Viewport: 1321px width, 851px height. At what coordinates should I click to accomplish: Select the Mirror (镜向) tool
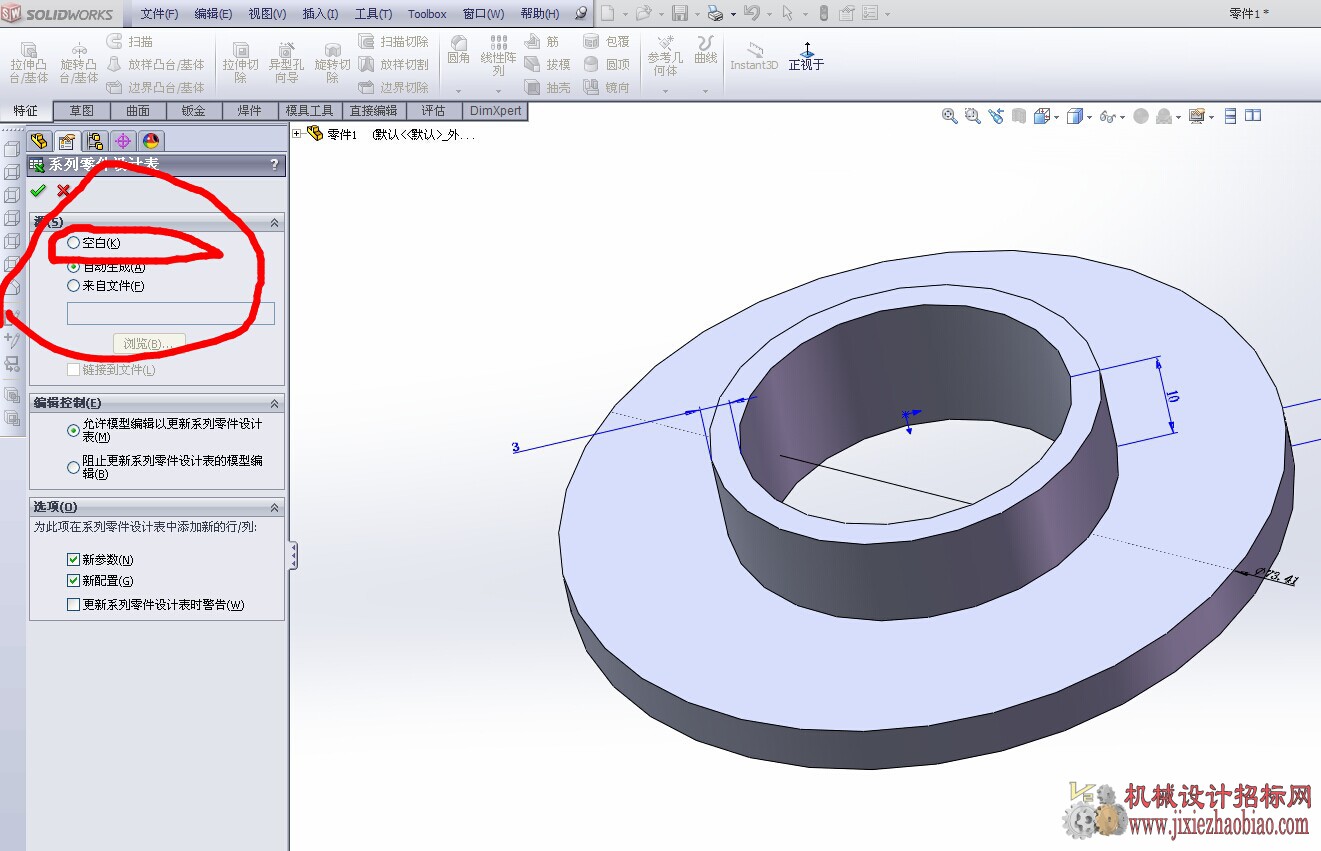(x=607, y=87)
